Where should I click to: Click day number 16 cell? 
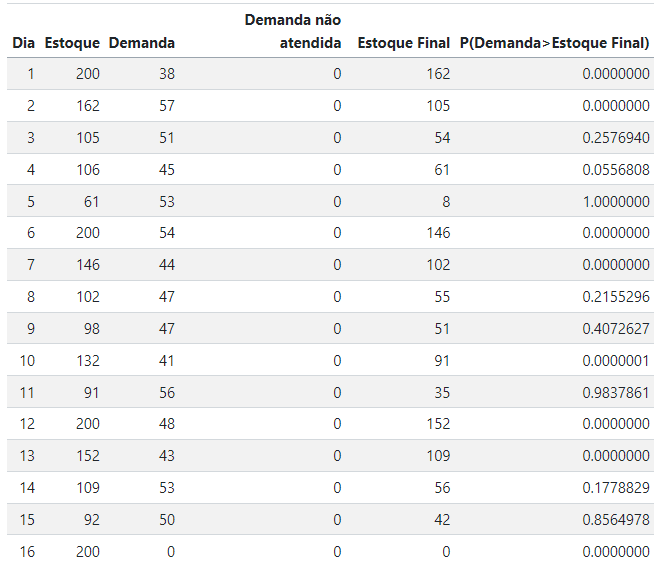click(x=27, y=551)
